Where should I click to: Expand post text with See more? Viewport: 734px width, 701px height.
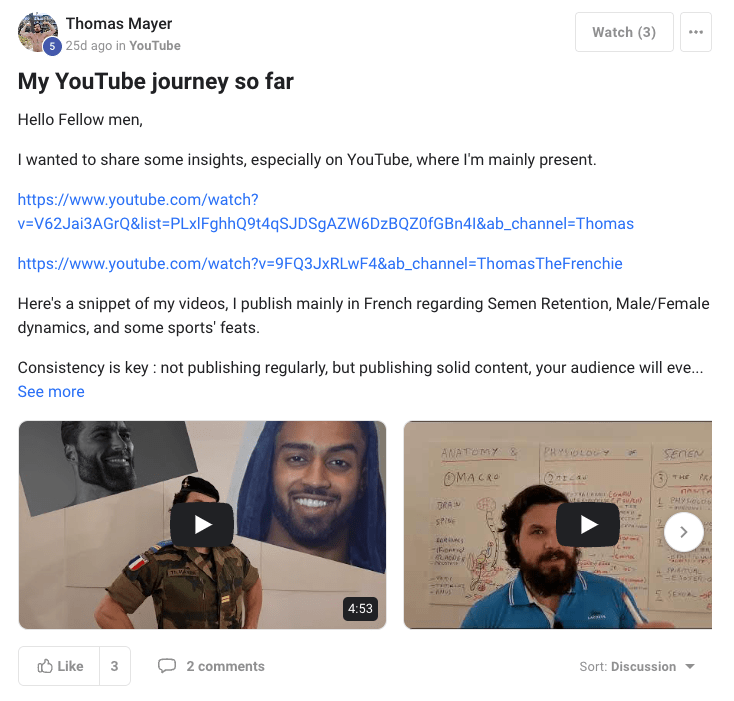[x=51, y=392]
